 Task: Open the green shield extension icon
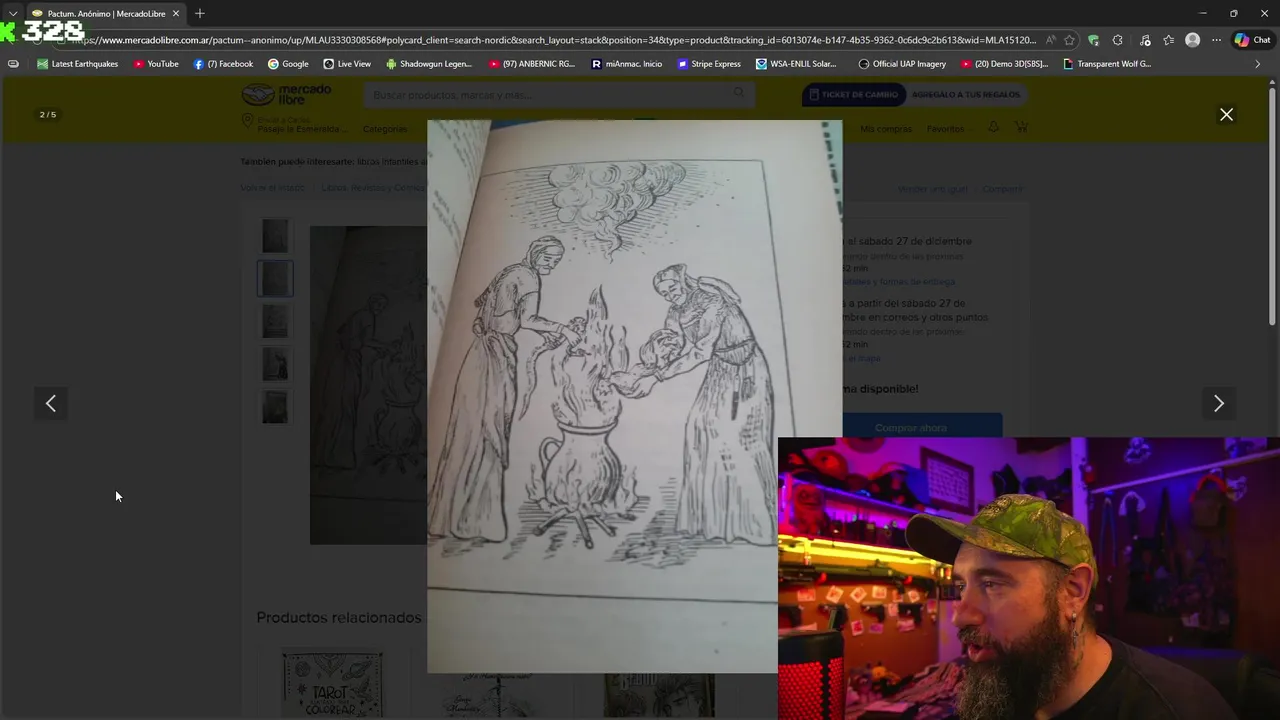click(1093, 40)
